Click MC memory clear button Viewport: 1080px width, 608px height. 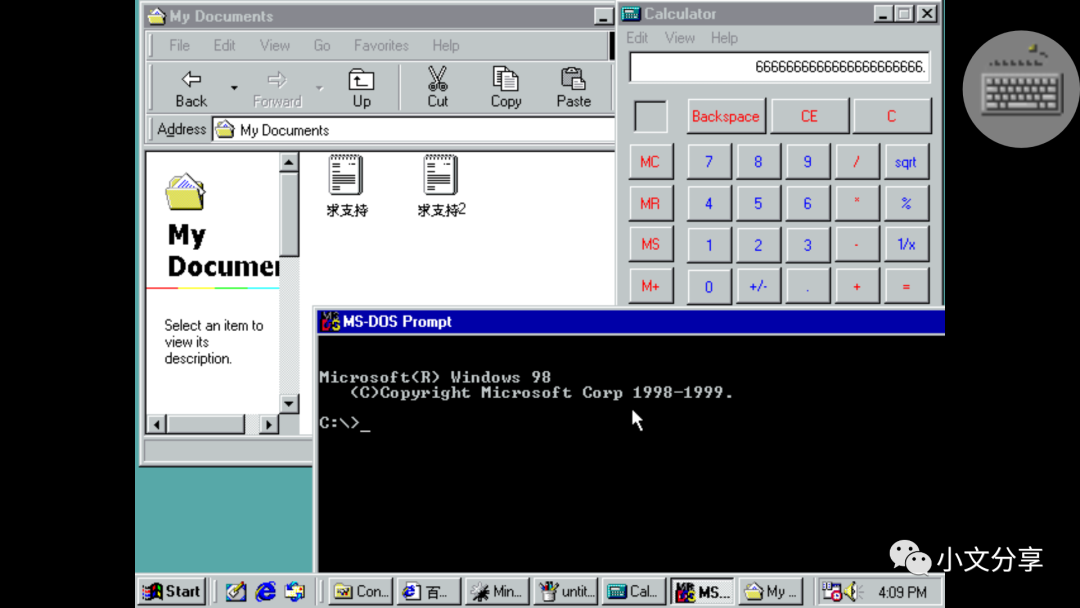pos(650,162)
